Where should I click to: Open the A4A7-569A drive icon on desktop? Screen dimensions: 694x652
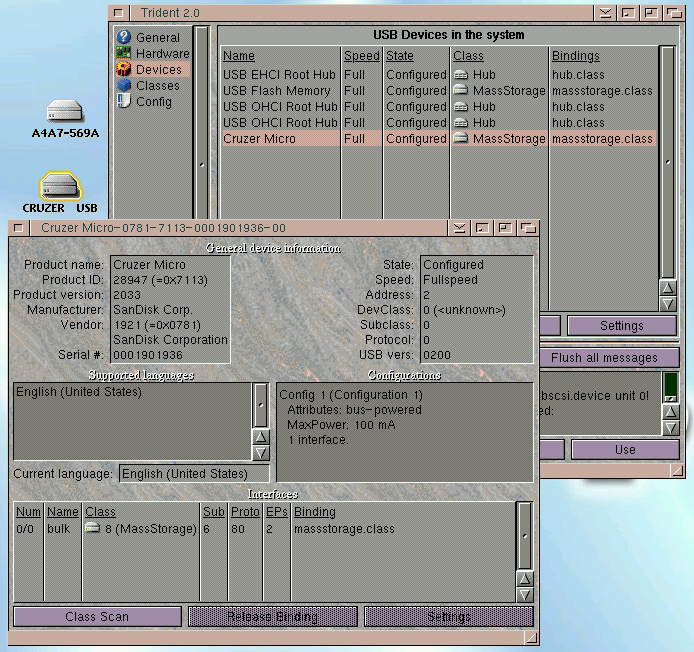click(65, 111)
